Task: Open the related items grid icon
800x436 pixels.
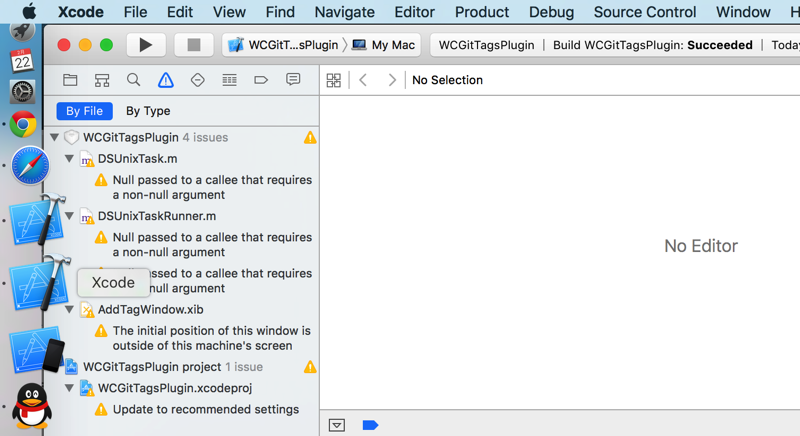Action: pos(334,80)
